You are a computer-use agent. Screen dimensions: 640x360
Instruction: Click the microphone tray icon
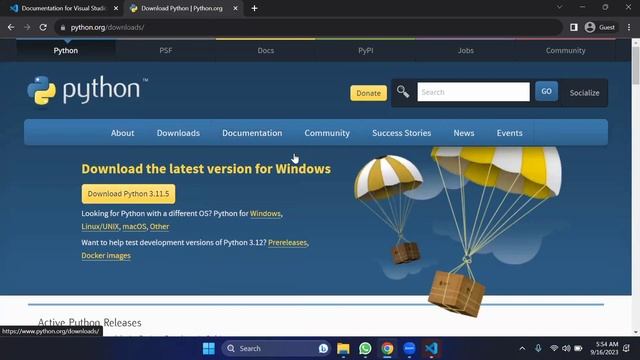pos(538,348)
